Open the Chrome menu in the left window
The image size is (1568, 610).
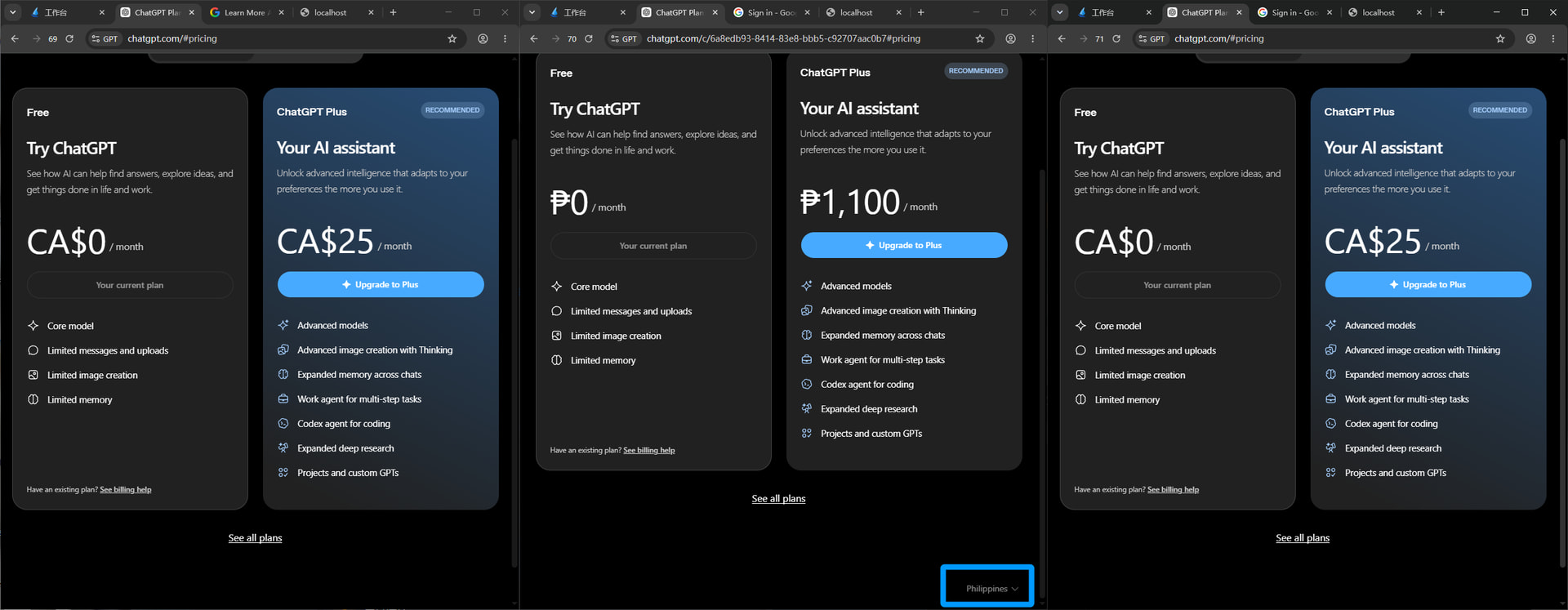point(506,38)
